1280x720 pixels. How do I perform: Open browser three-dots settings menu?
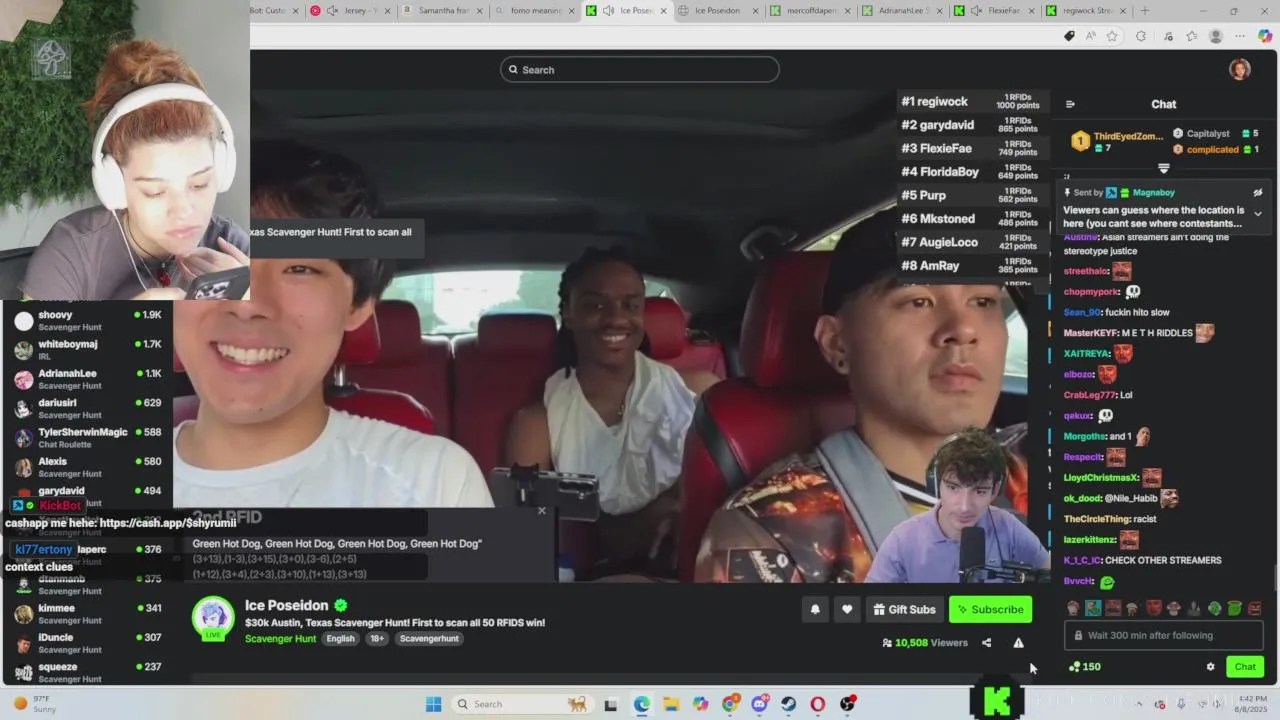1241,36
